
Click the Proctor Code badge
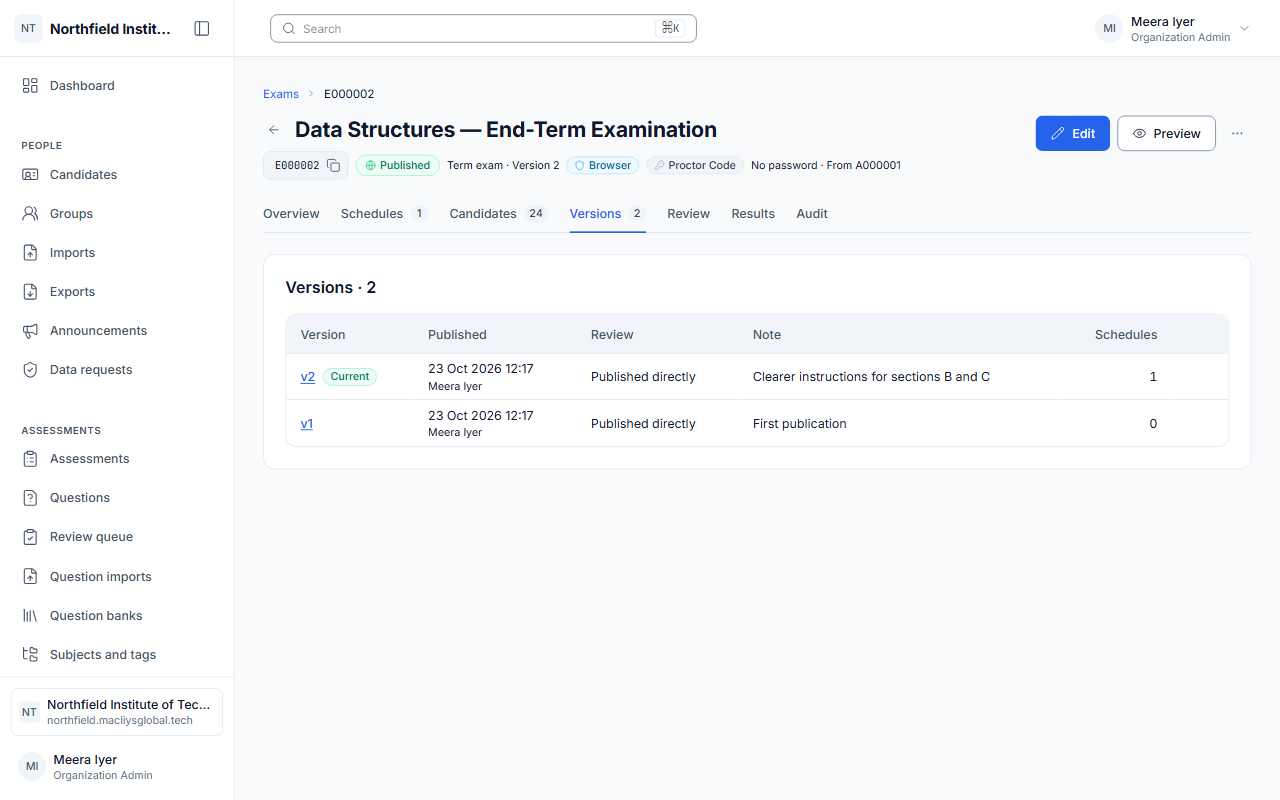coord(695,166)
